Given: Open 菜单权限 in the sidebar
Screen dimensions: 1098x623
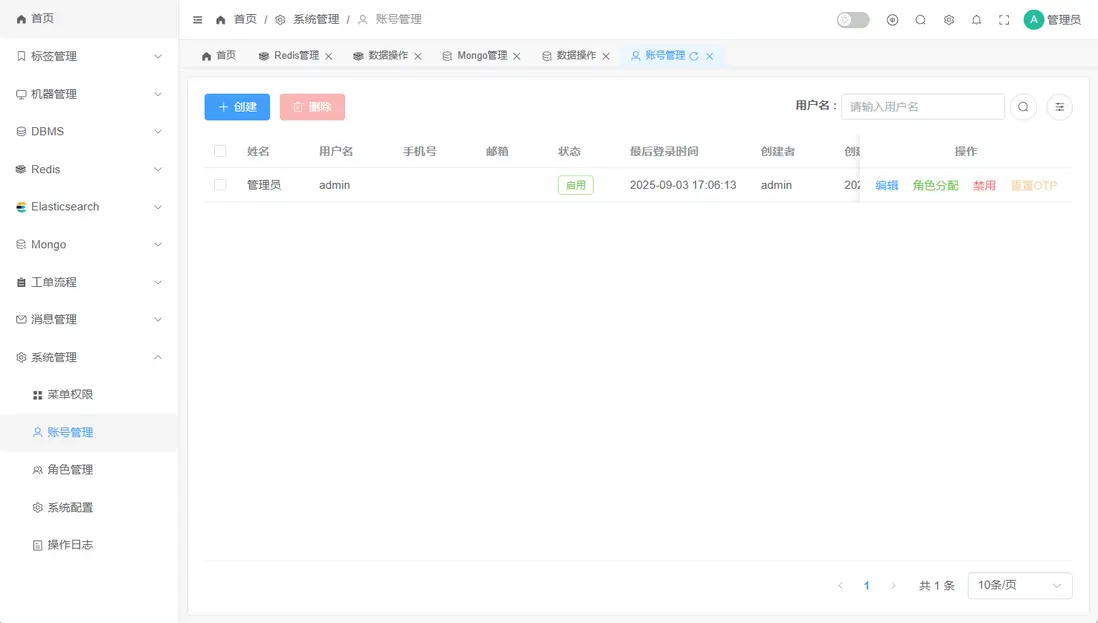Looking at the screenshot, I should (x=89, y=395).
